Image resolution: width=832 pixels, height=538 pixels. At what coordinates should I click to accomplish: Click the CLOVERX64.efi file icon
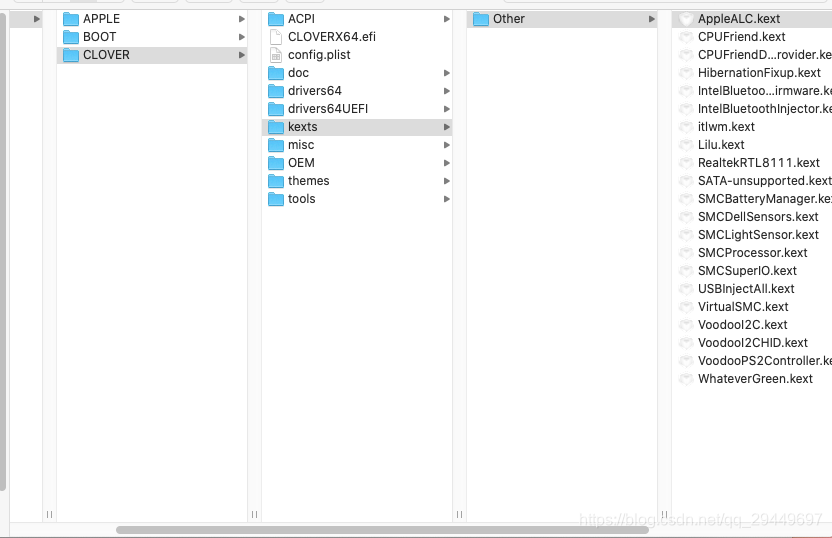[x=275, y=37]
